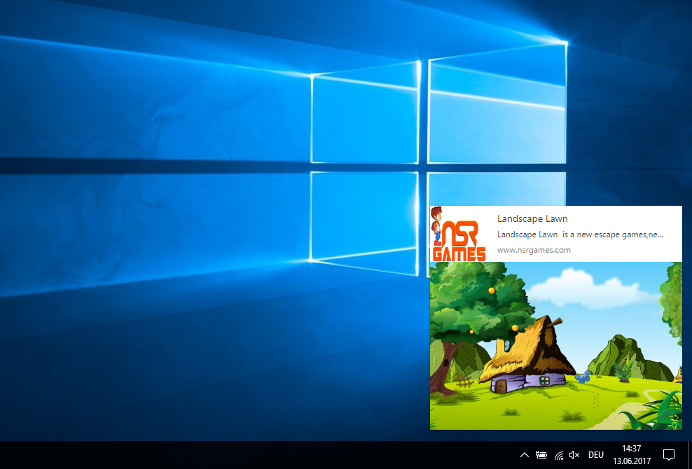The height and width of the screenshot is (469, 692).
Task: Expand the hidden tray icons chevron
Action: point(524,455)
